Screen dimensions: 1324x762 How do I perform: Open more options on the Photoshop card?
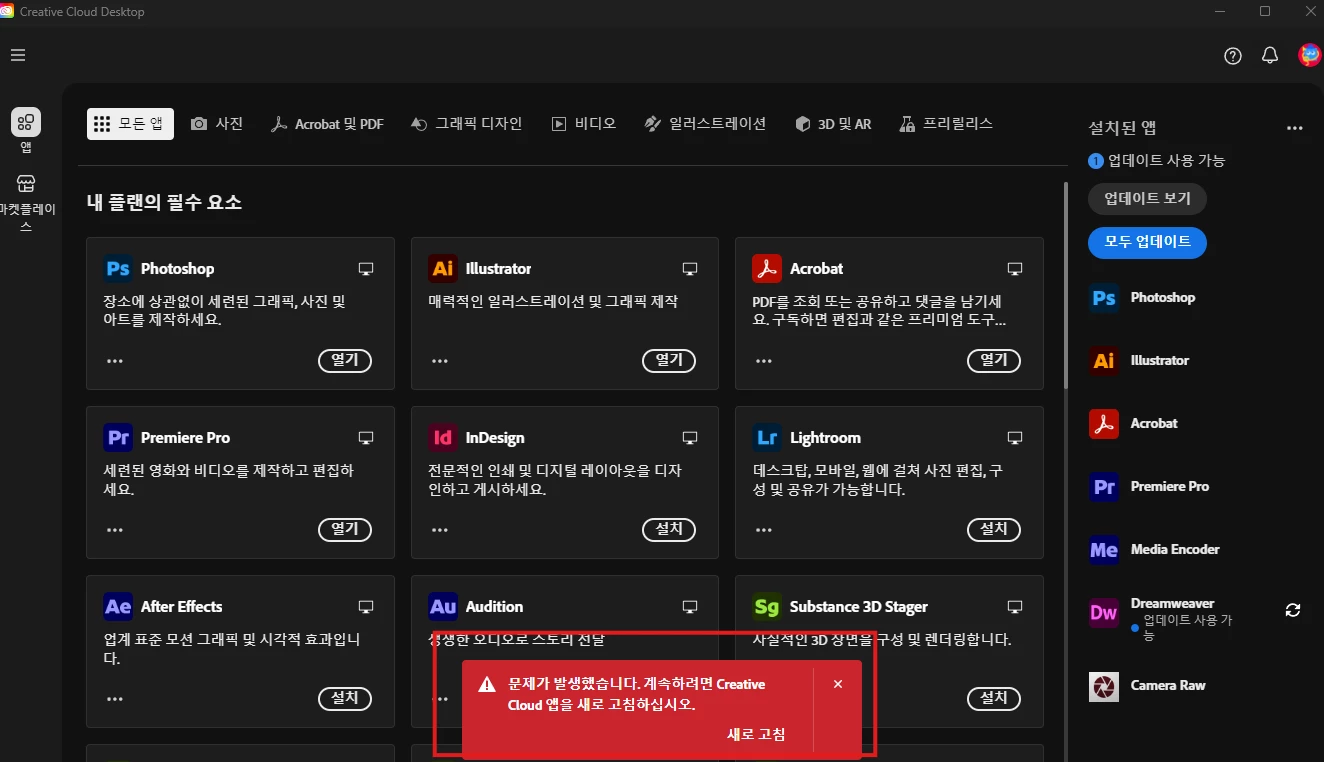(115, 361)
